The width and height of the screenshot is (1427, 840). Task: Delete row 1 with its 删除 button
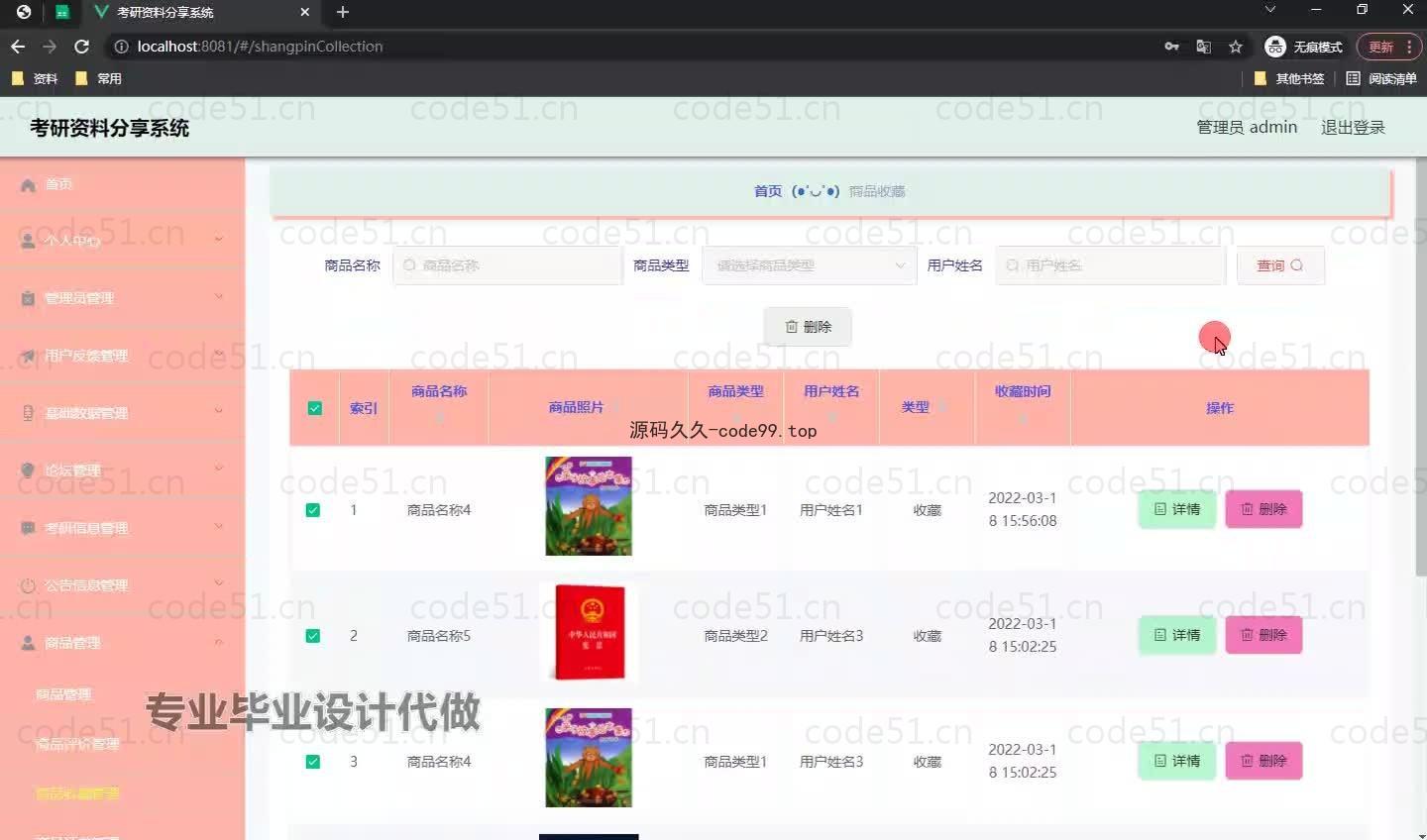[1263, 509]
